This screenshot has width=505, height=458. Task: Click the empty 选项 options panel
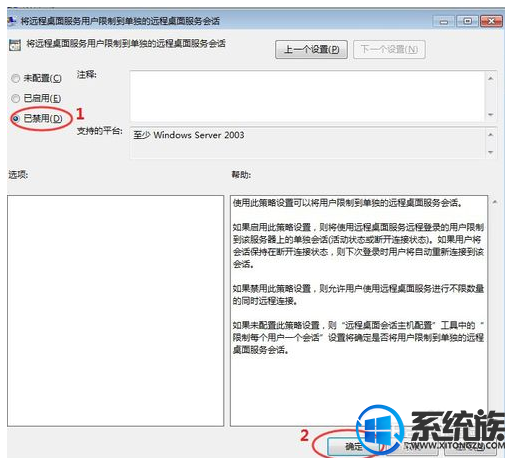pos(115,311)
